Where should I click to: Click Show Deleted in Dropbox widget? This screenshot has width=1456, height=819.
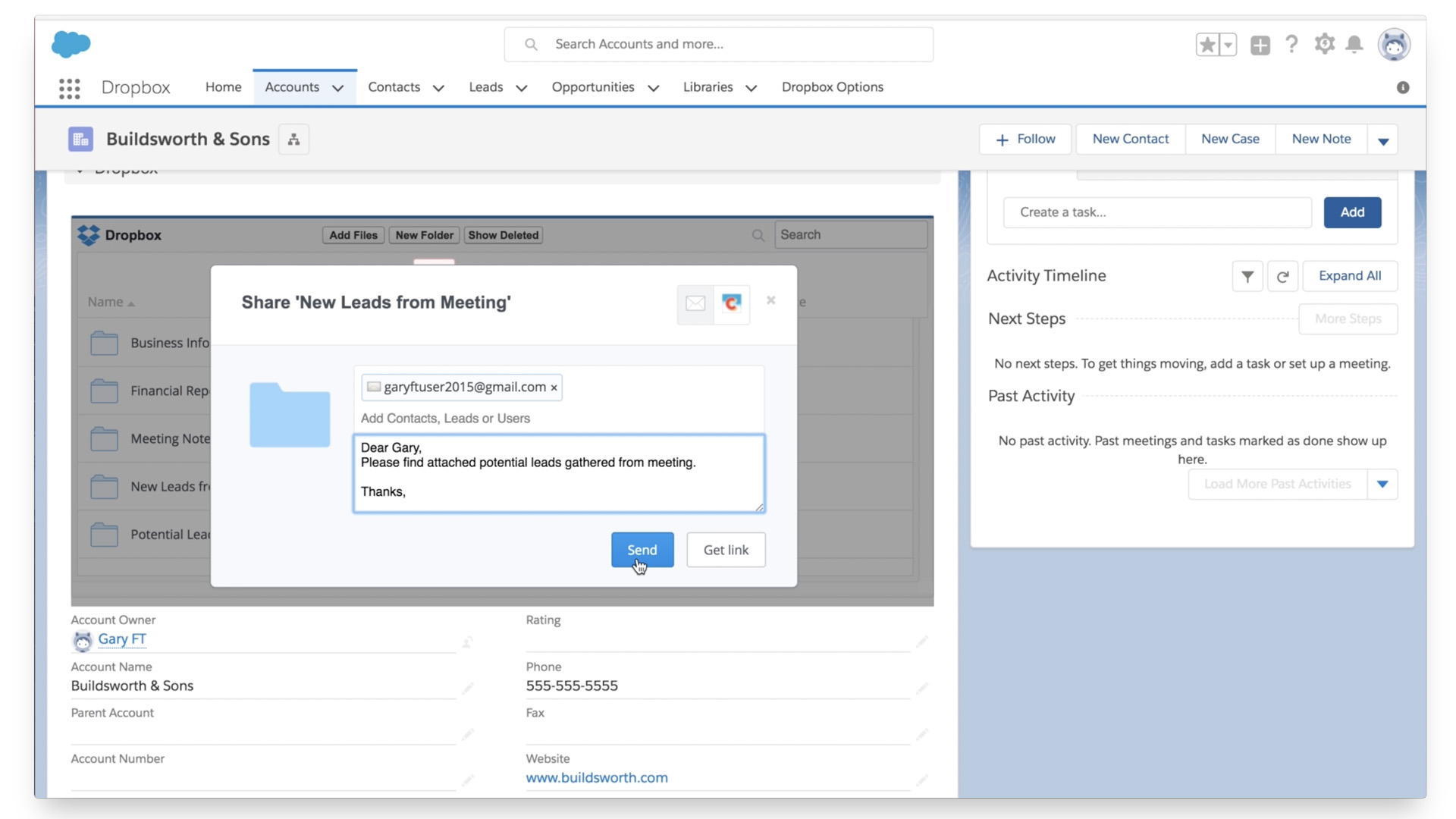(504, 235)
